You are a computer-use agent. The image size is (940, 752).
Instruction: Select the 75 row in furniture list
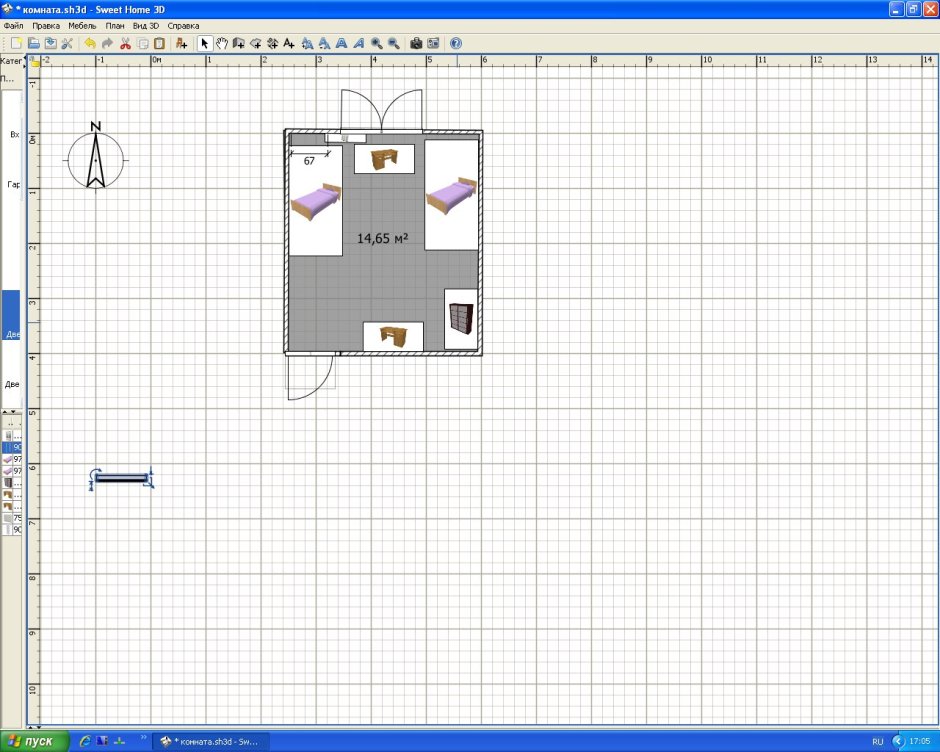(x=11, y=518)
